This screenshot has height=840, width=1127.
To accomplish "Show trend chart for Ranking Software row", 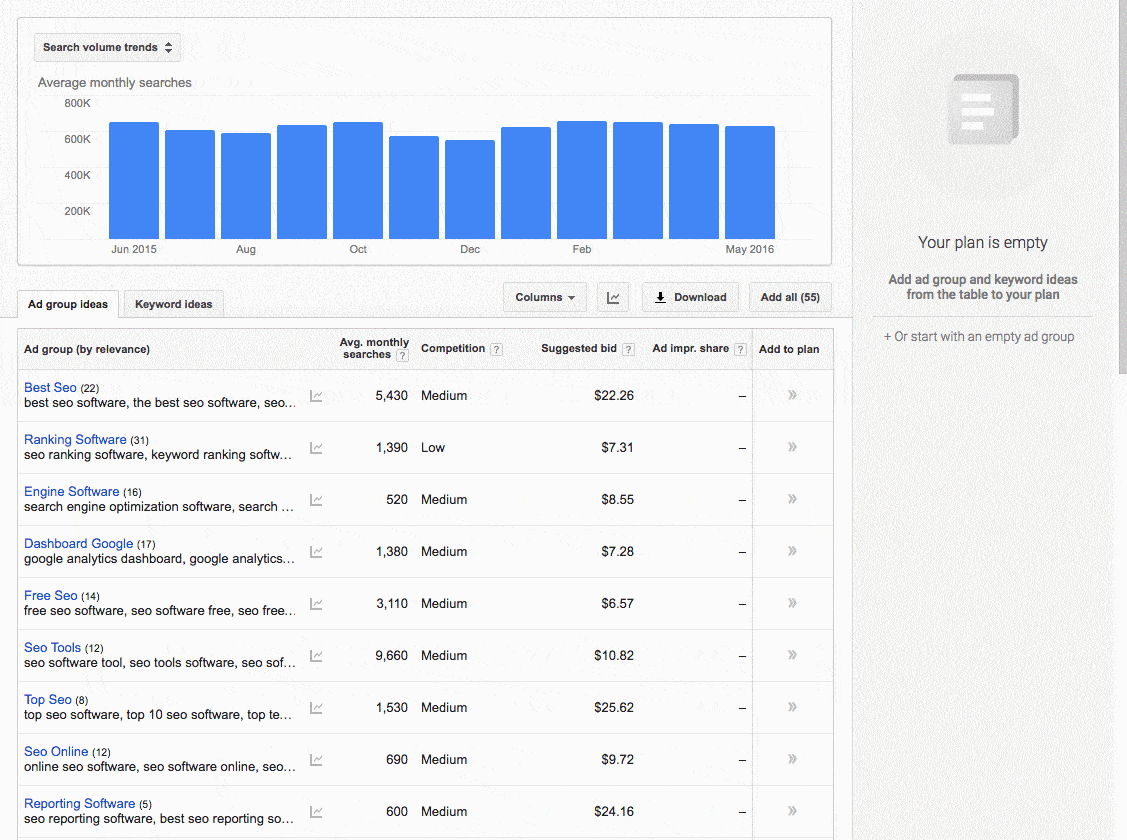I will [x=316, y=448].
